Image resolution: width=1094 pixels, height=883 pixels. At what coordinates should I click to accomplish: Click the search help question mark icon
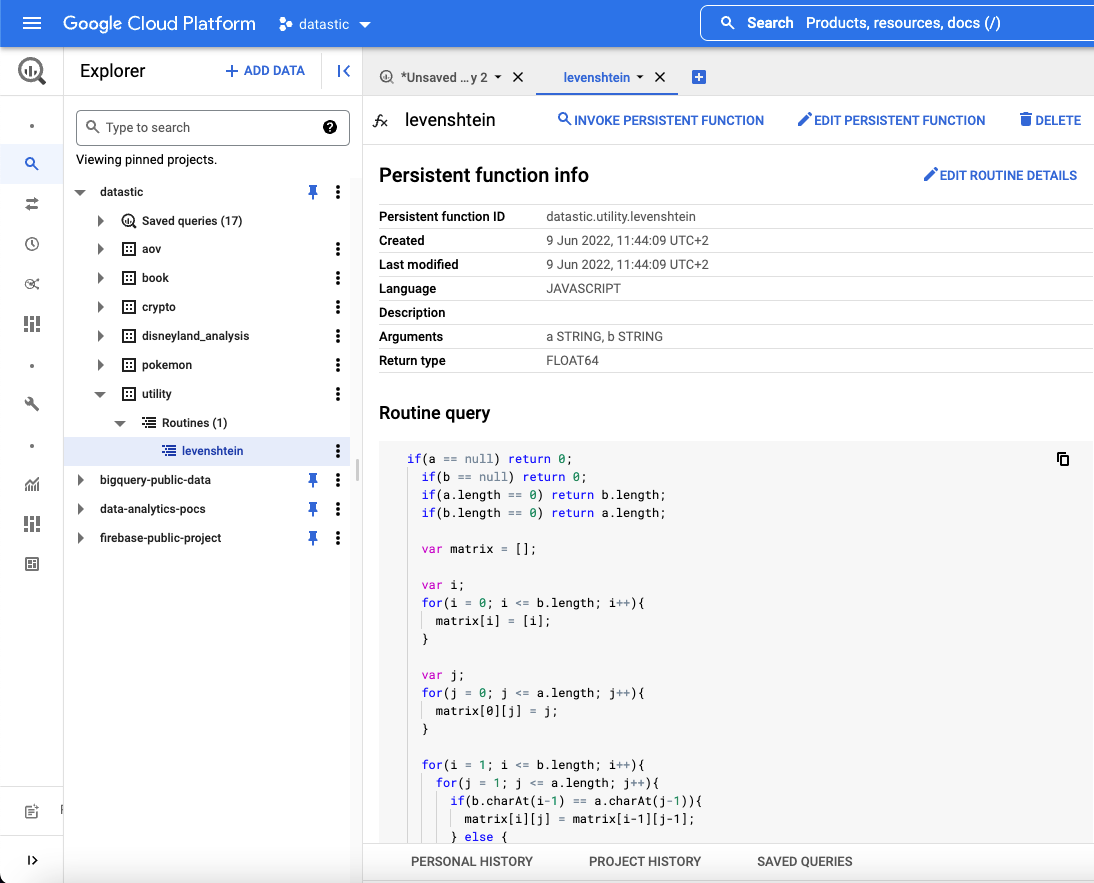330,127
